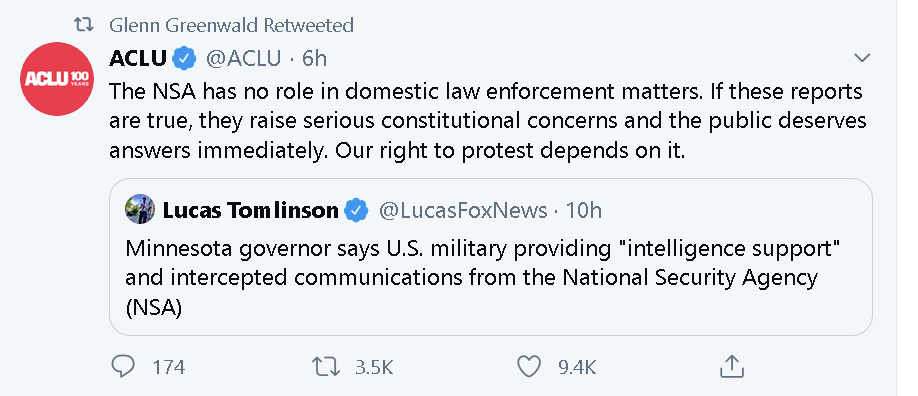The image size is (918, 396).
Task: Click the 3.5K retweet count
Action: (374, 367)
